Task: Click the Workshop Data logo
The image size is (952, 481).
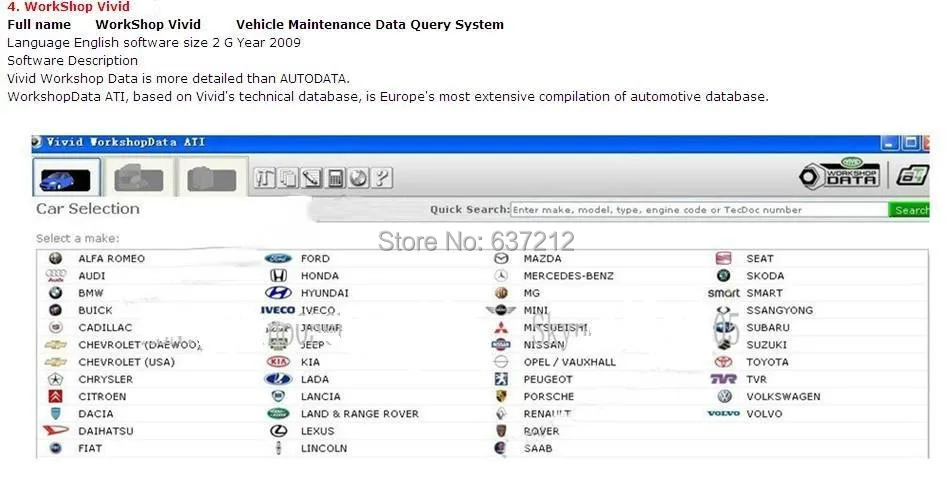Action: click(x=840, y=174)
